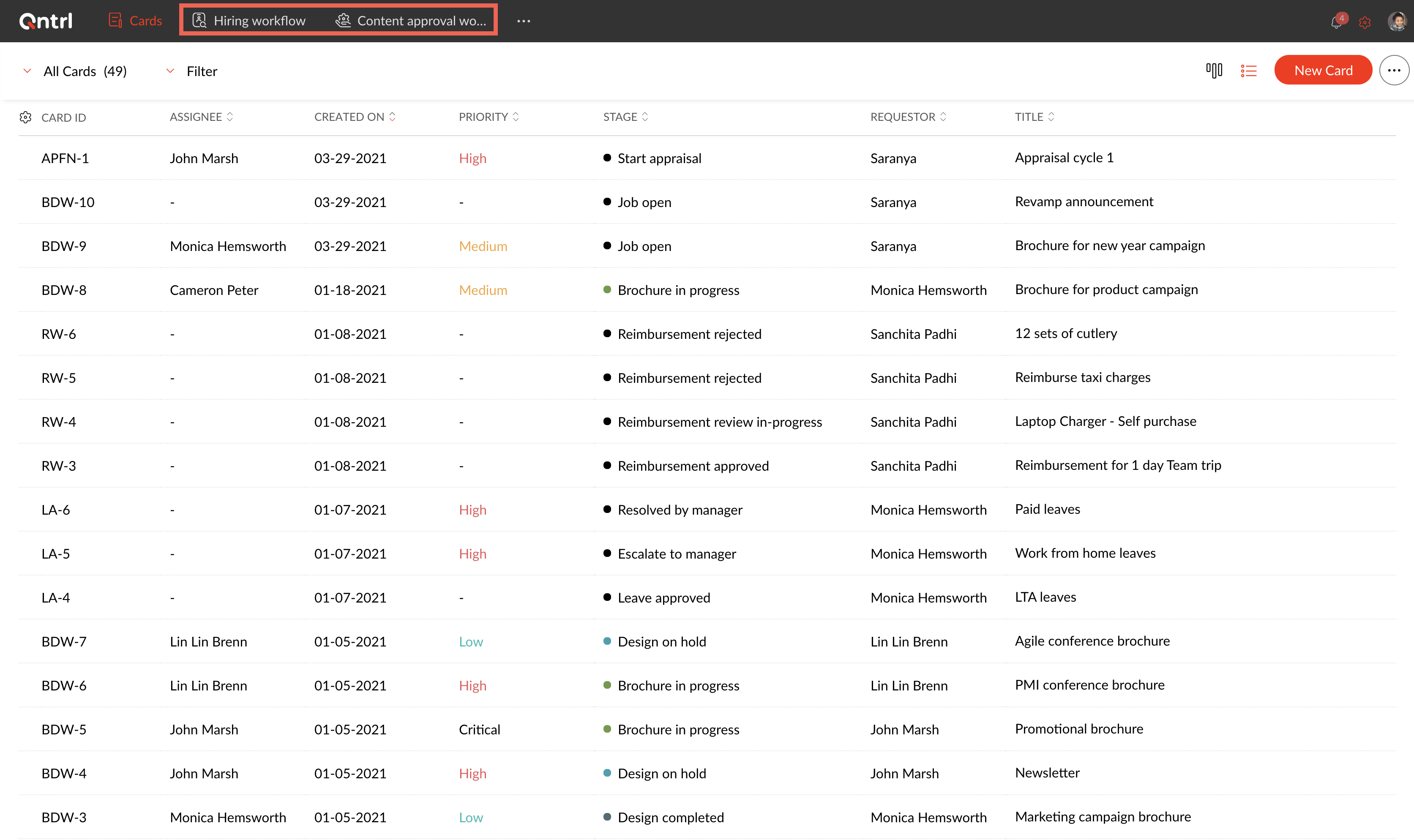Open the Hiring workflow tab
This screenshot has height=840, width=1414.
tap(249, 21)
